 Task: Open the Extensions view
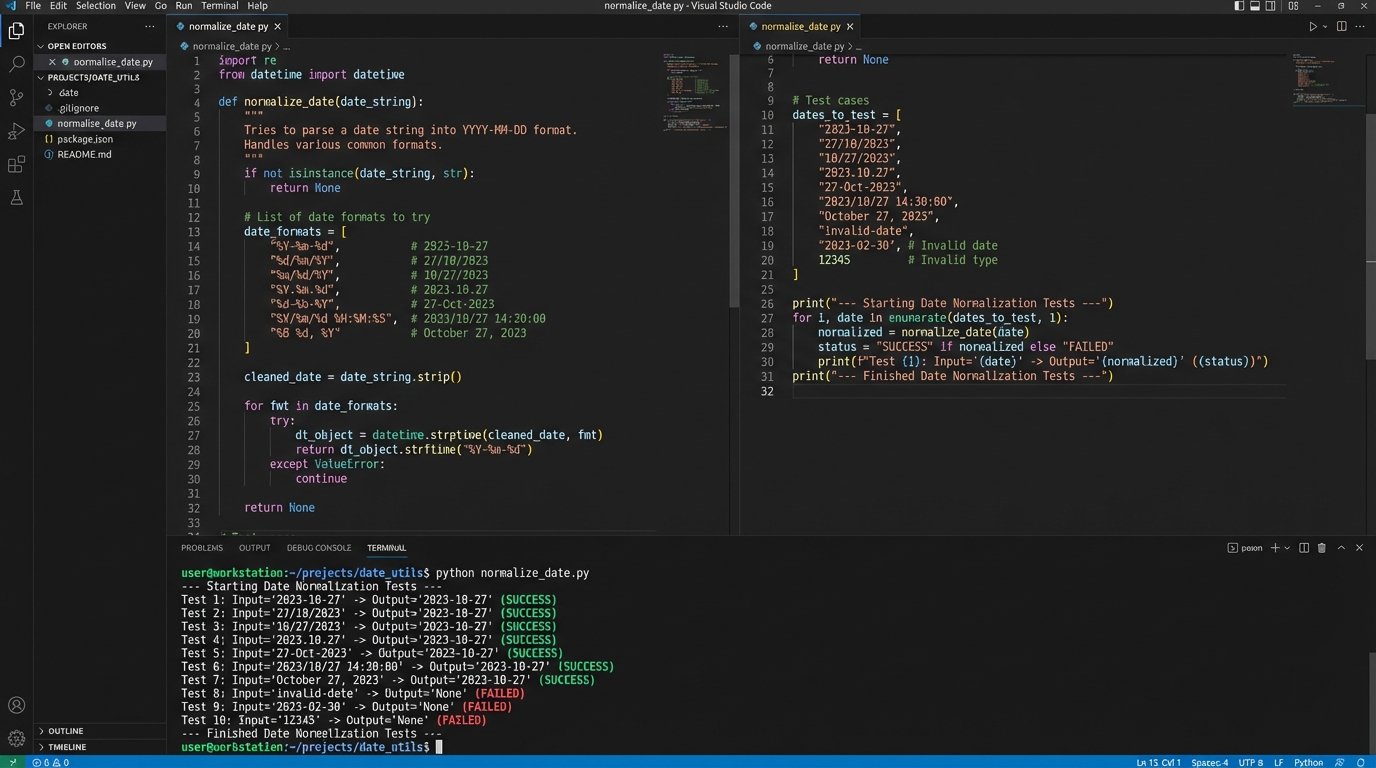pyautogui.click(x=16, y=165)
